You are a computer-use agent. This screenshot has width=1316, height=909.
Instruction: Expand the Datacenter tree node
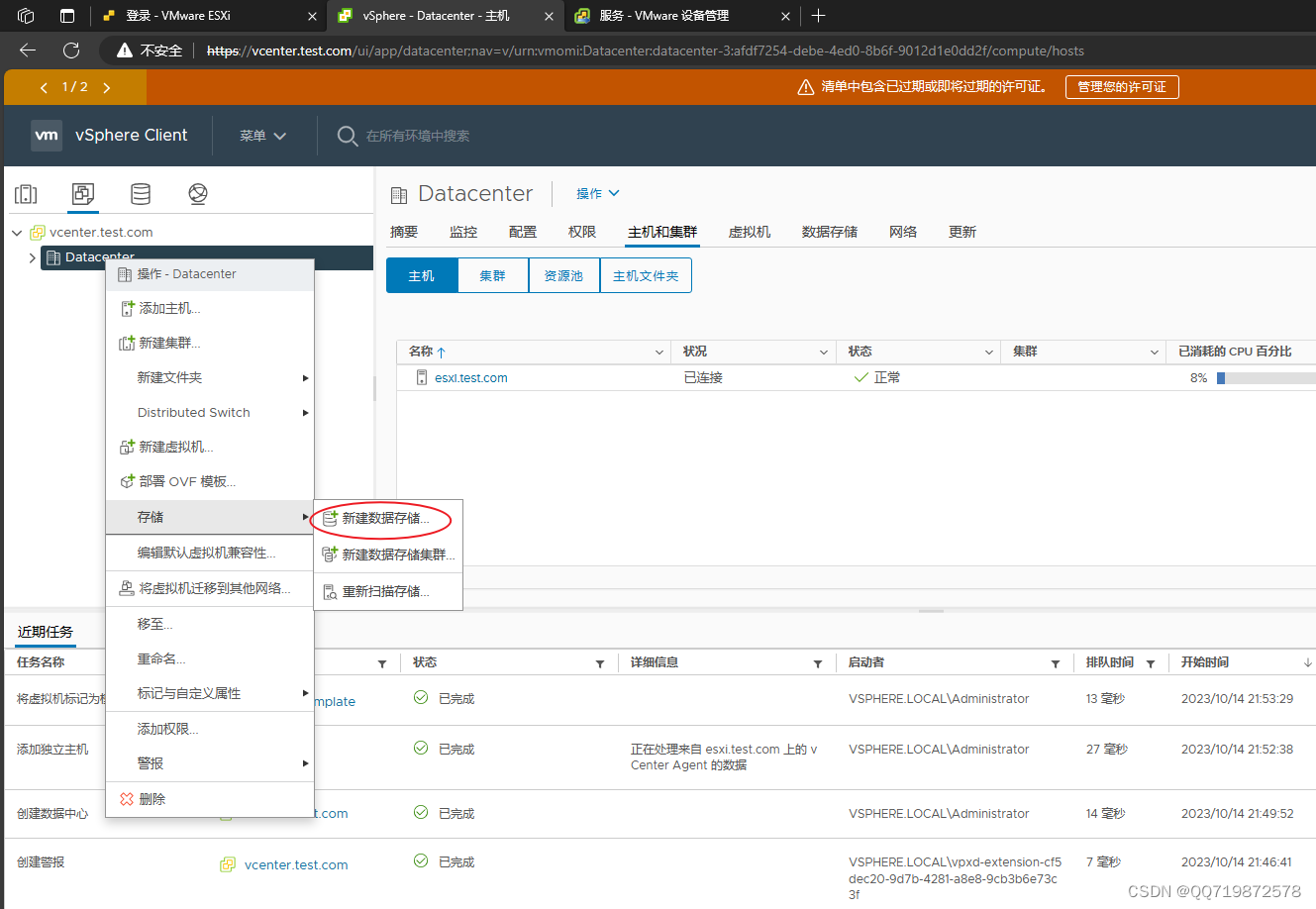tap(33, 257)
